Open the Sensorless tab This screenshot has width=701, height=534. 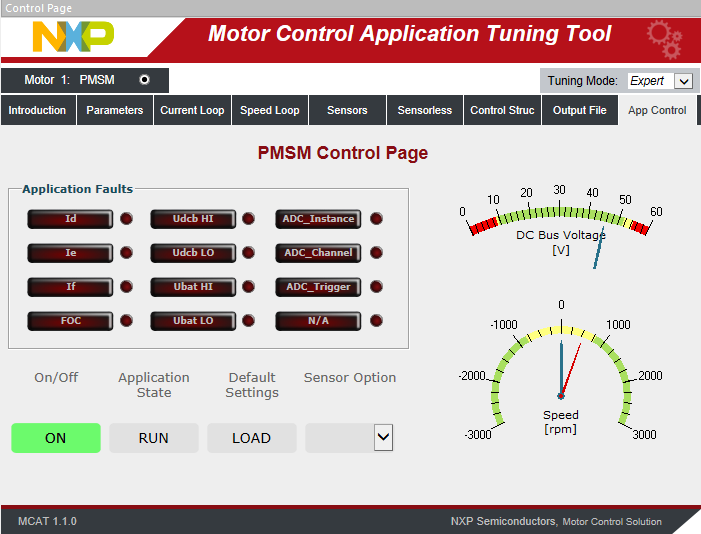[x=425, y=110]
